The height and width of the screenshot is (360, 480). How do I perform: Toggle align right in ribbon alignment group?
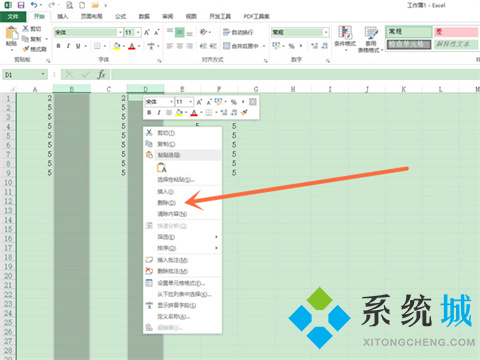(189, 46)
